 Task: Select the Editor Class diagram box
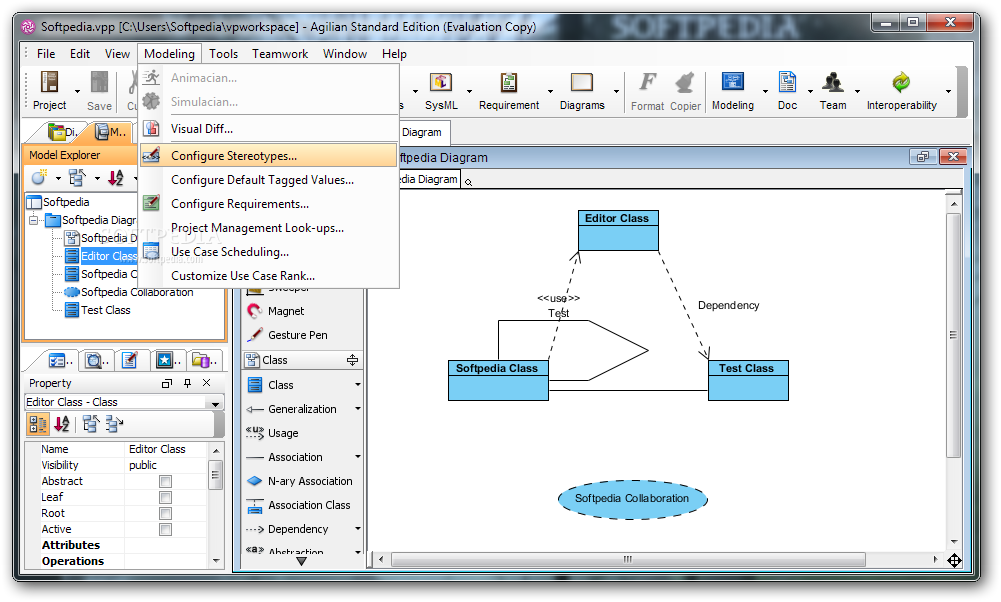618,230
